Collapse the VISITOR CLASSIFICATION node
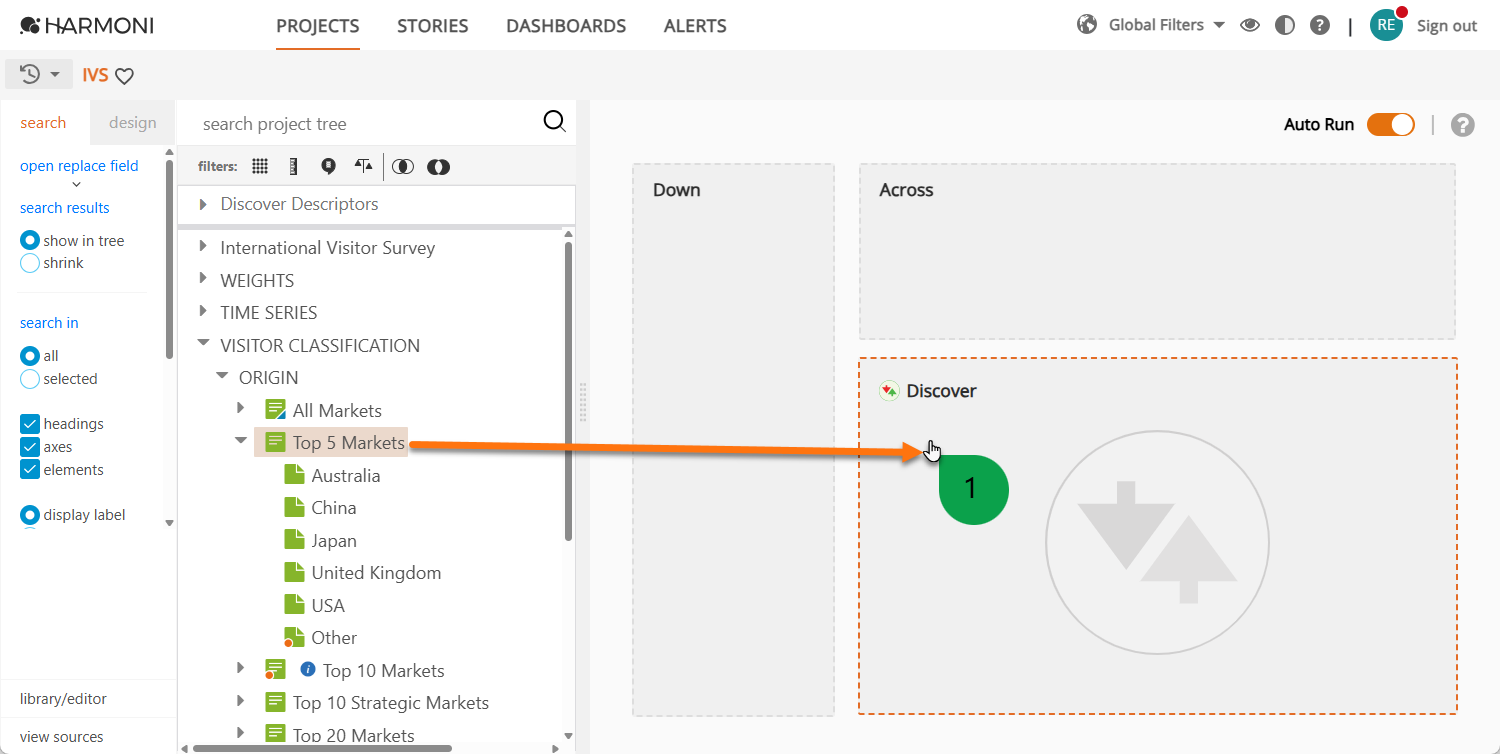 [203, 344]
